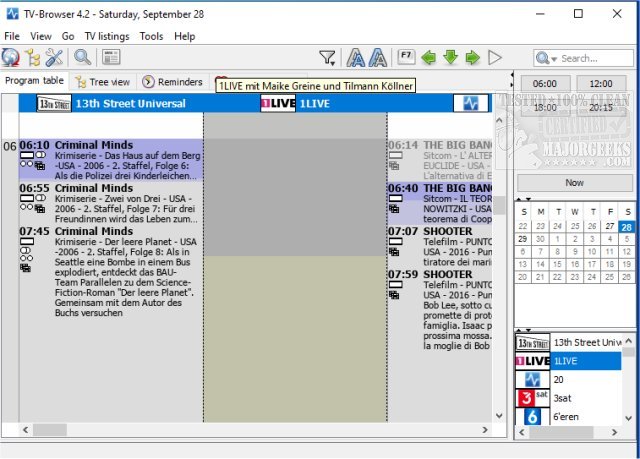Open 06:55 Criminal Minds program entry
Viewport: 640px width, 459px height.
[x=111, y=203]
